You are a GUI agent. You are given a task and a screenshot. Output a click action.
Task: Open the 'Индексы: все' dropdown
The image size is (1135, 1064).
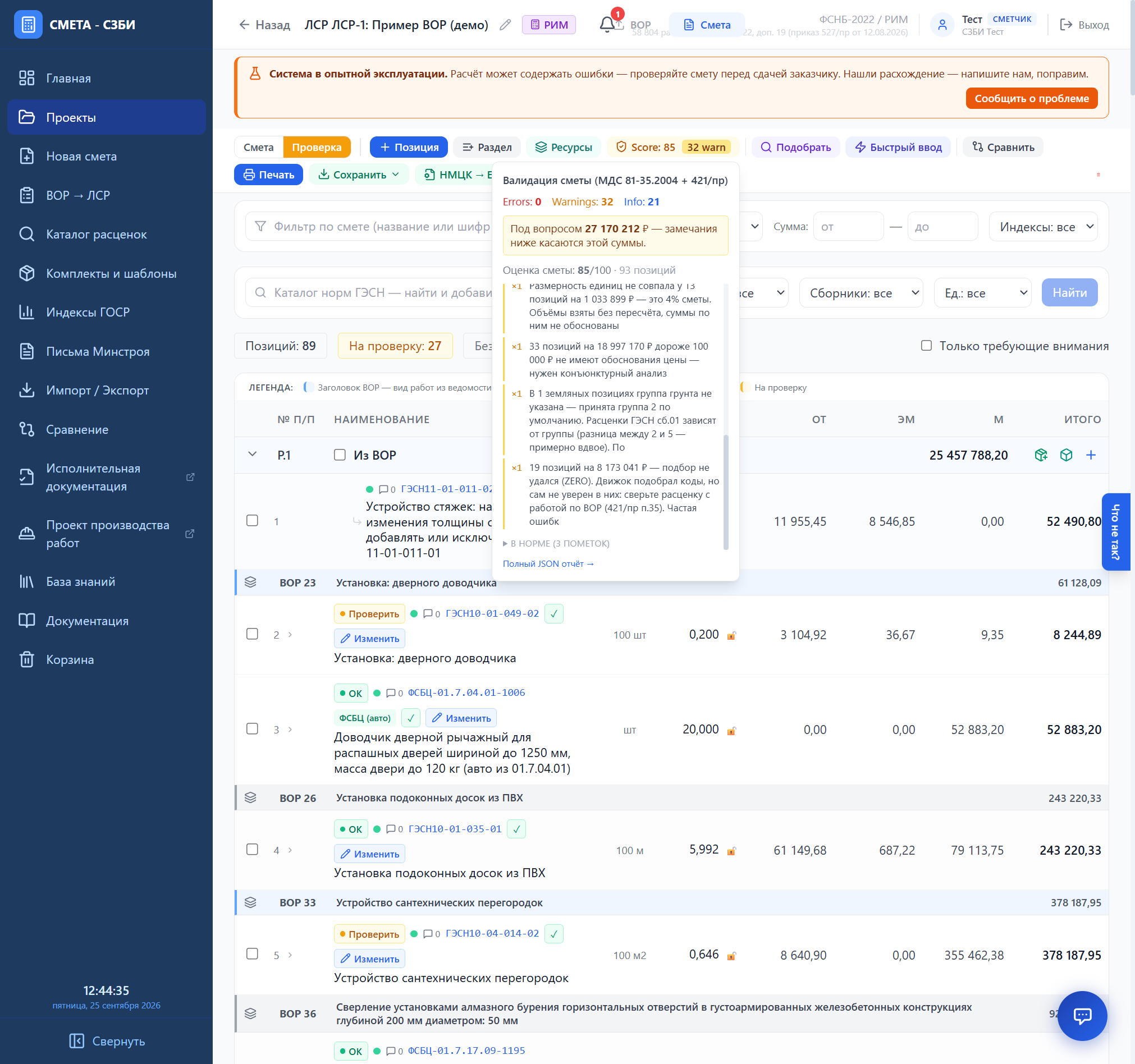click(1042, 227)
